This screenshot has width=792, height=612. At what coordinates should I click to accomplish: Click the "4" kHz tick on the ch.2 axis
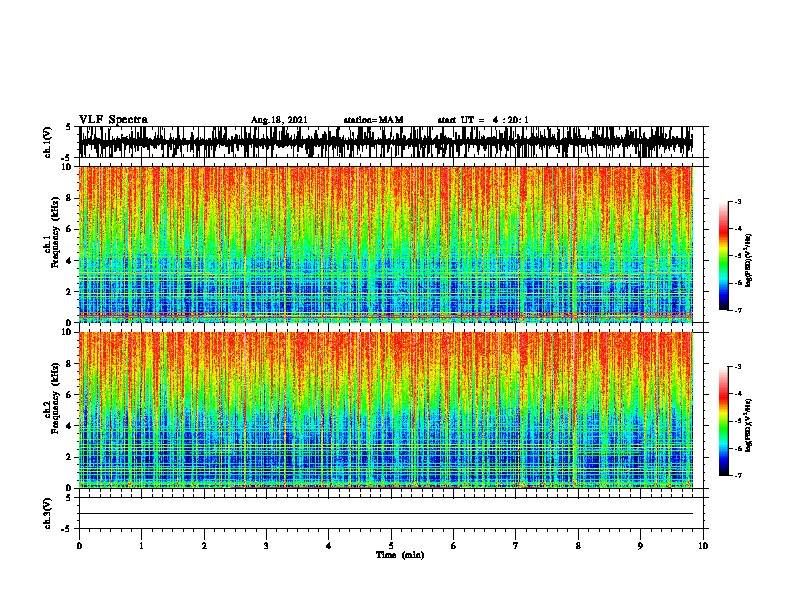point(70,426)
